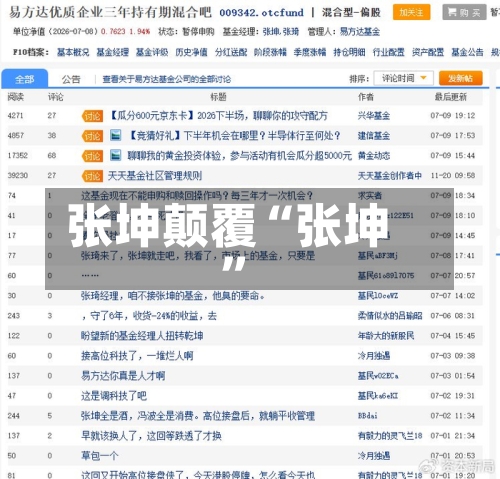Image resolution: width=500 pixels, height=479 pixels.
Task: Switch to the 公告 tab
Action: coord(71,79)
